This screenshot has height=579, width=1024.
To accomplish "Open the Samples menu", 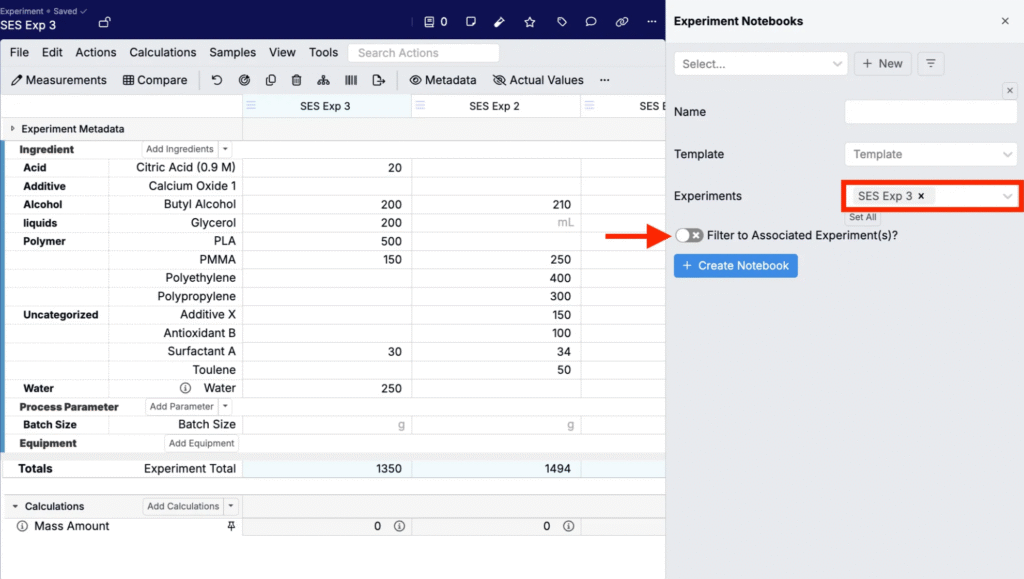I will coord(232,52).
